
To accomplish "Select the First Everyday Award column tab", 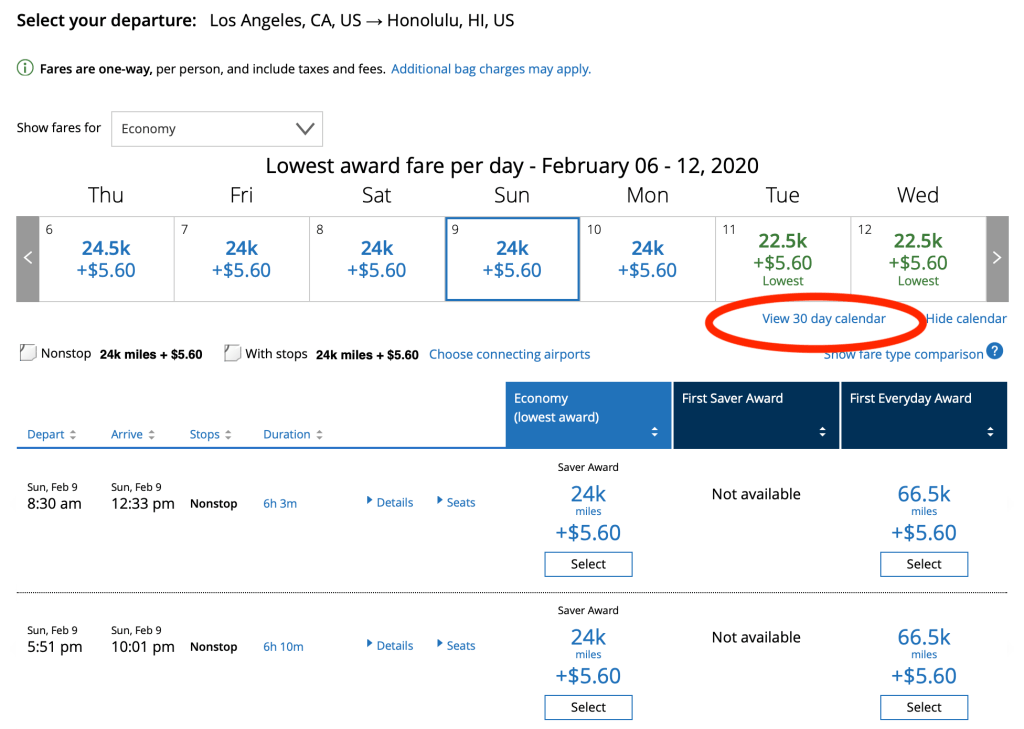I will [x=923, y=414].
